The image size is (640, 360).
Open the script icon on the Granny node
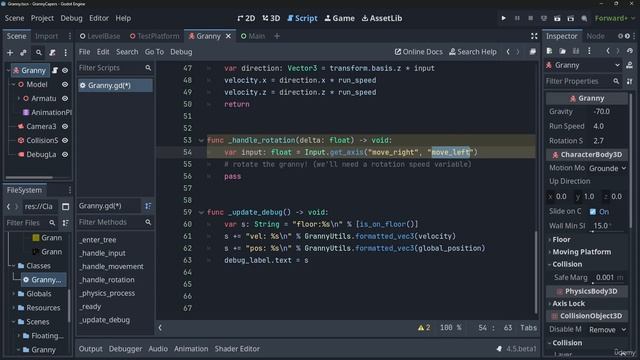click(55, 70)
